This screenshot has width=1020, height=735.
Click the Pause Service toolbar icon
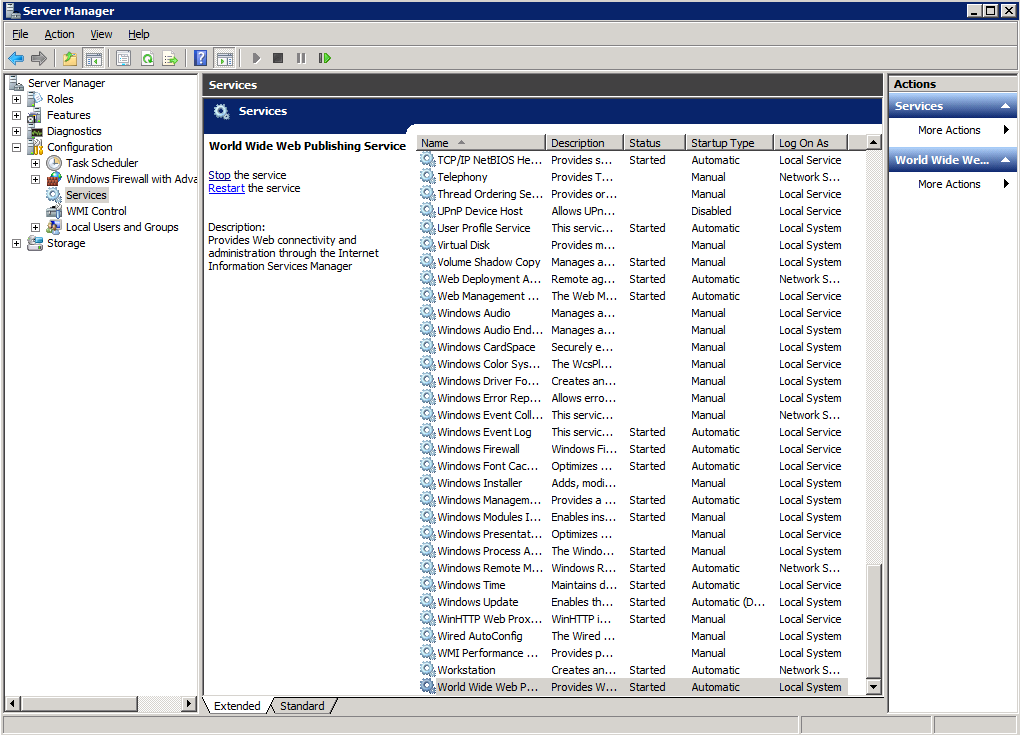301,59
